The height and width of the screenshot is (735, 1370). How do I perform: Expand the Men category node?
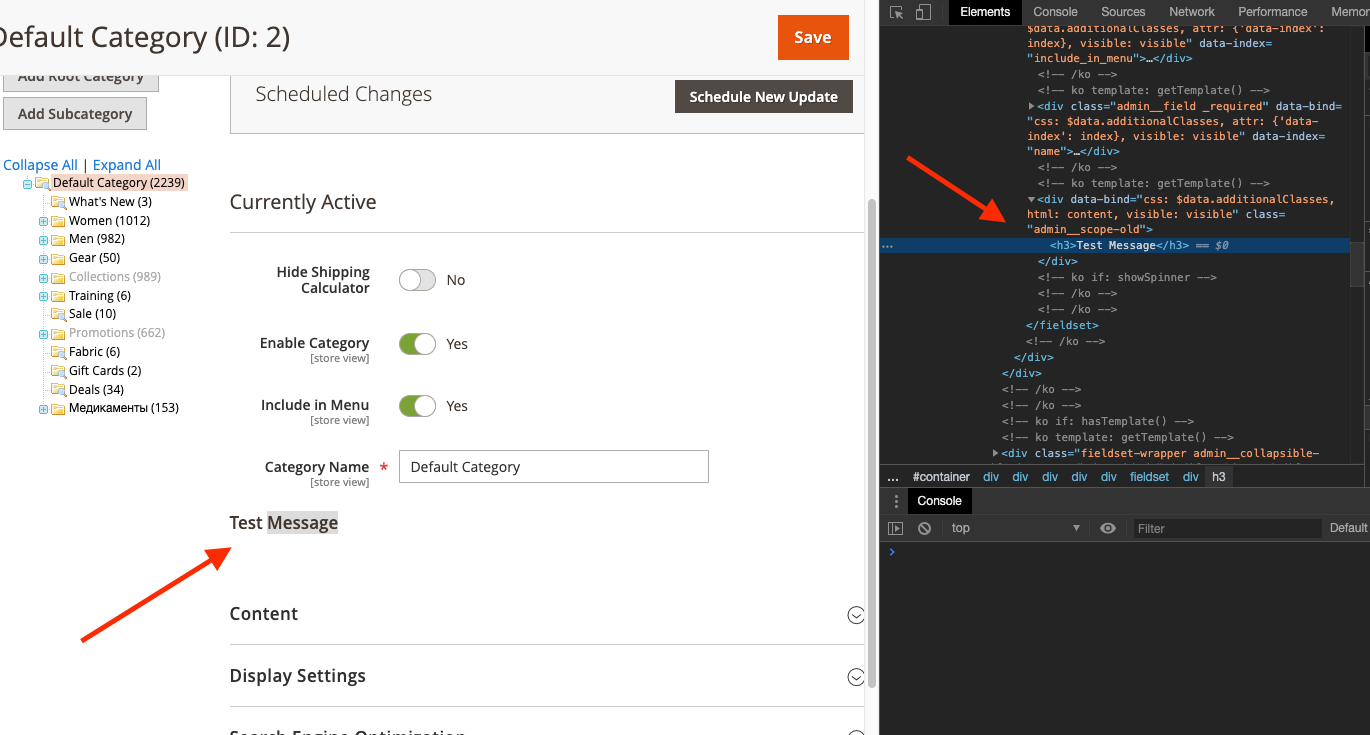tap(43, 240)
